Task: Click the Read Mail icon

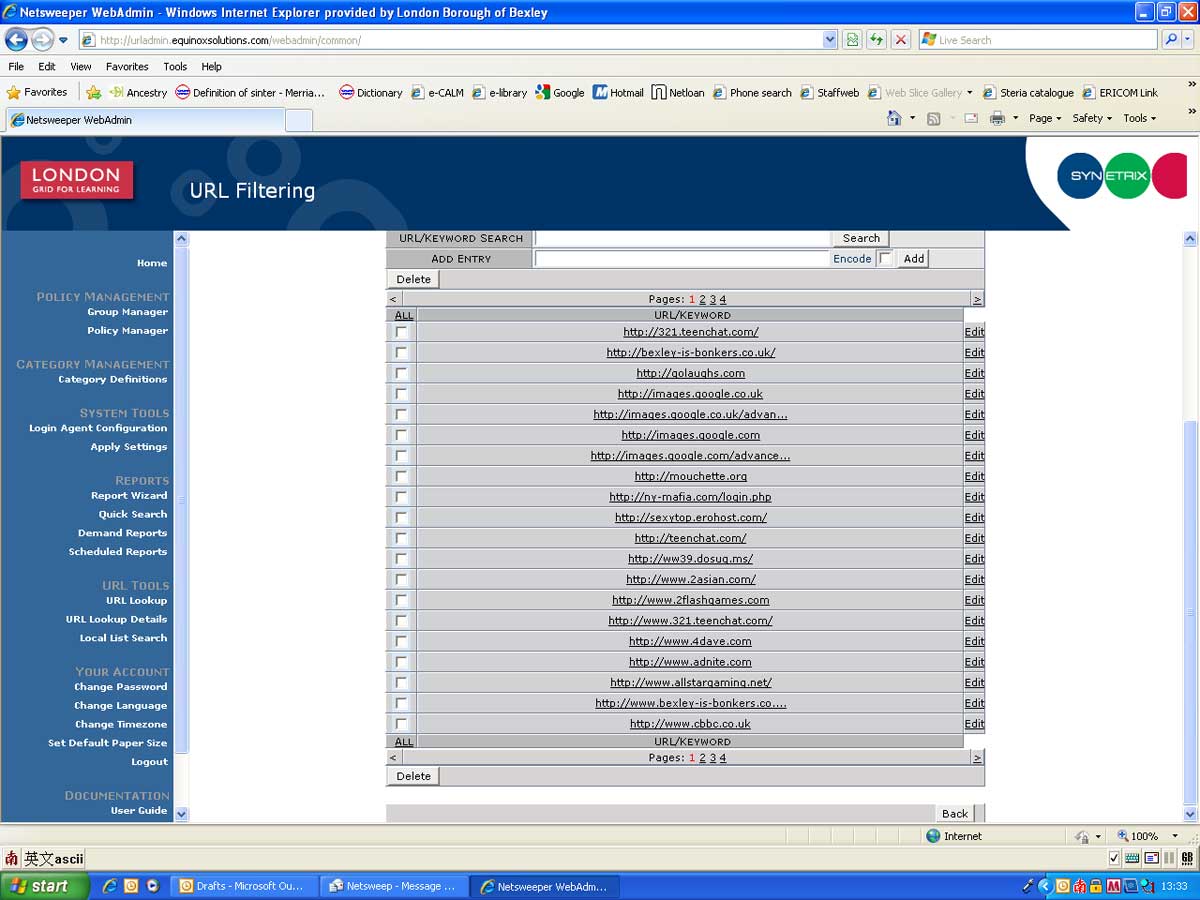Action: point(970,117)
